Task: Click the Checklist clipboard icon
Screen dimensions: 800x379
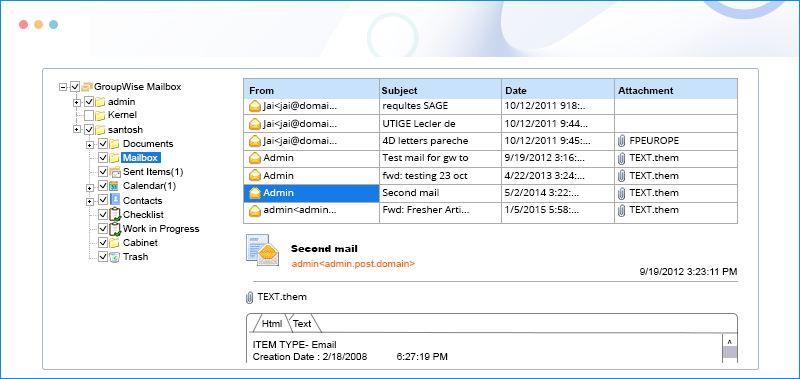Action: 115,215
